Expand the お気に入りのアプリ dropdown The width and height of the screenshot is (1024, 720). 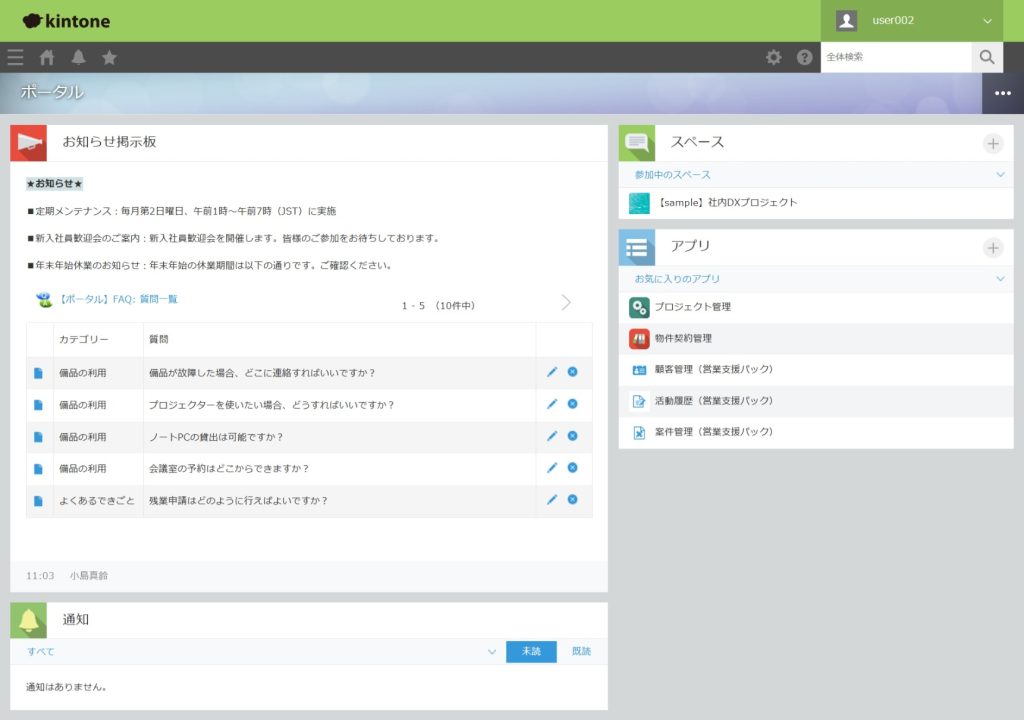[1000, 279]
